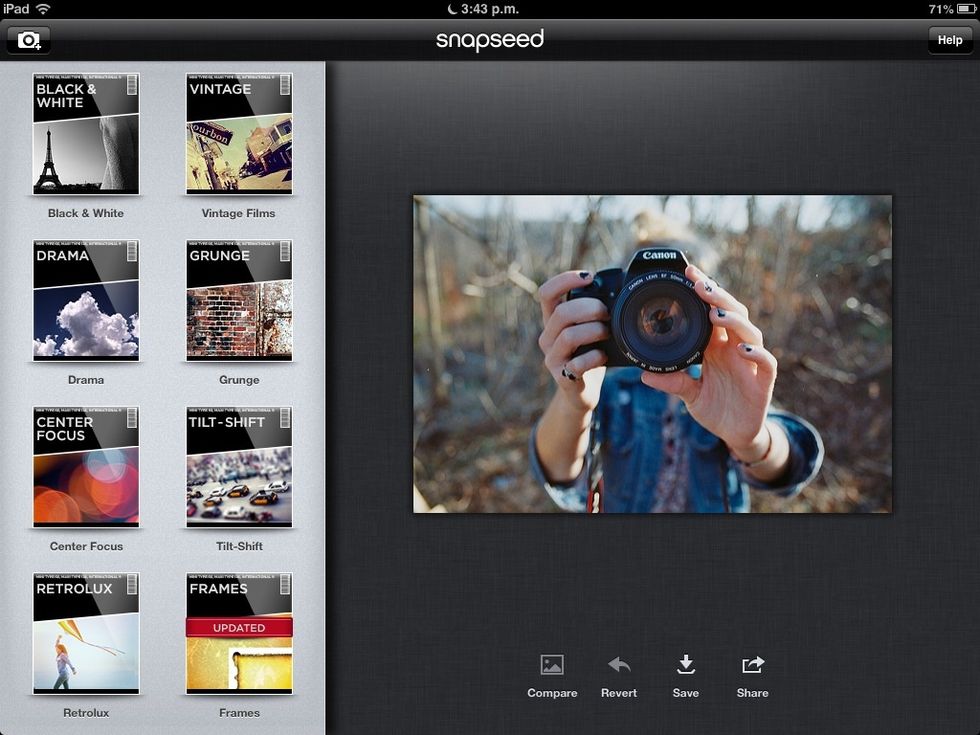Click the "Vintage Films" caption text
The height and width of the screenshot is (735, 980).
click(x=239, y=213)
